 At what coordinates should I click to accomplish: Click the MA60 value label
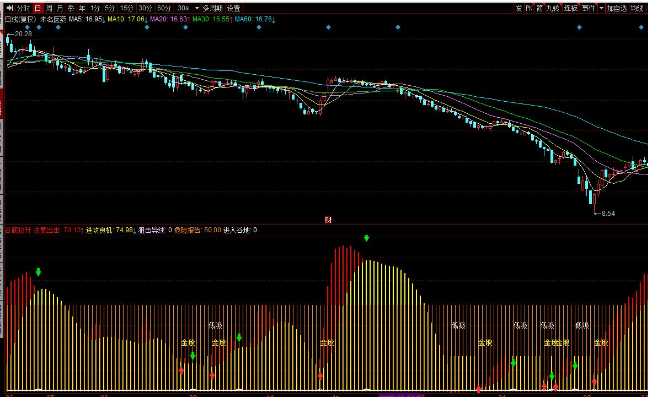click(x=254, y=19)
